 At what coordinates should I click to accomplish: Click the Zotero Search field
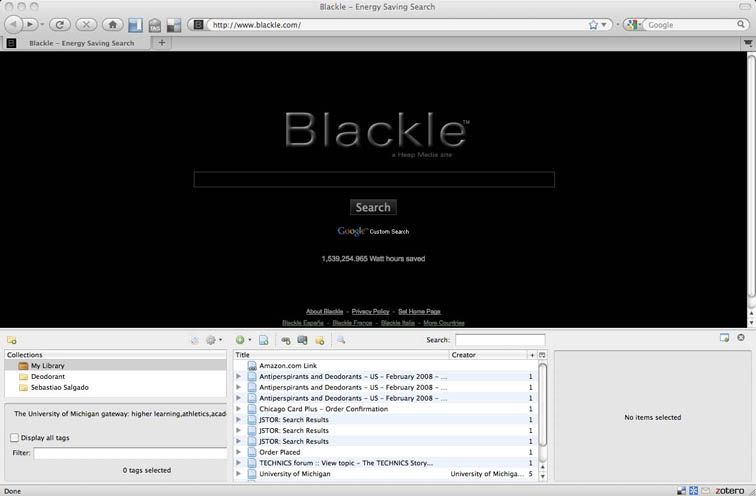[x=500, y=340]
